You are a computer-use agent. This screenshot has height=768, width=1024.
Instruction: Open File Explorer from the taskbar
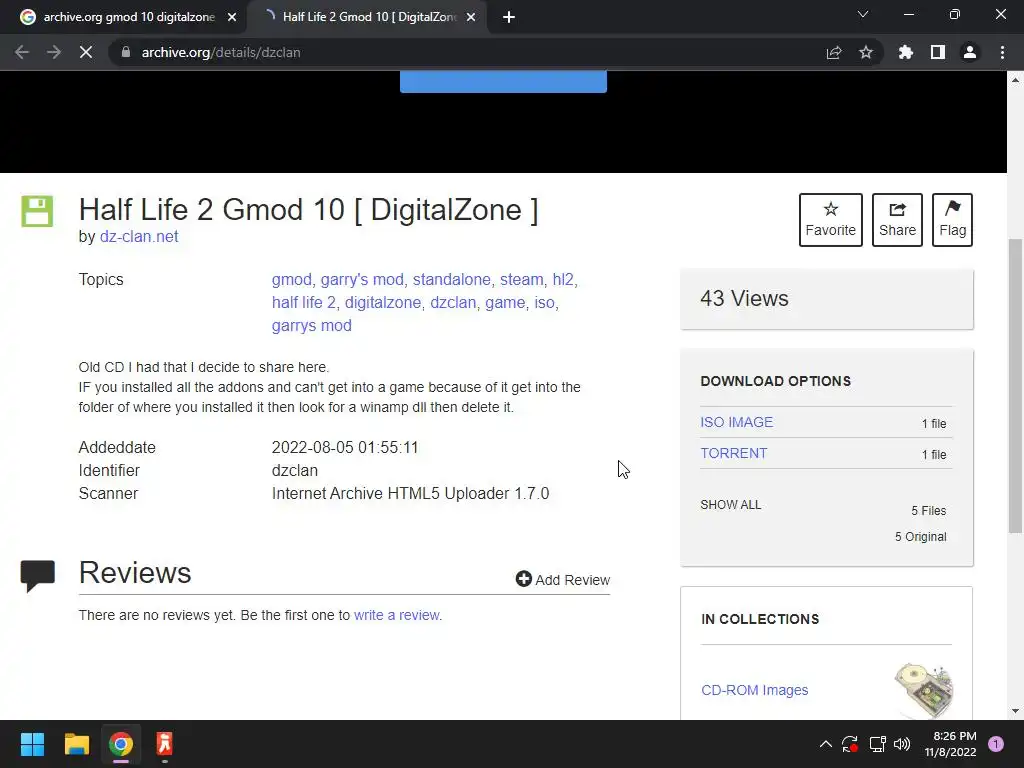[x=76, y=744]
